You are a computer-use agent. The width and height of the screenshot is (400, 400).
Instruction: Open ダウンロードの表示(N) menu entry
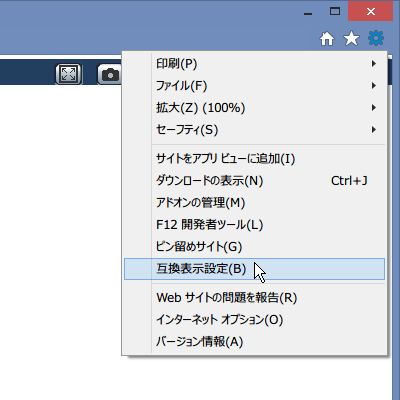pyautogui.click(x=254, y=181)
